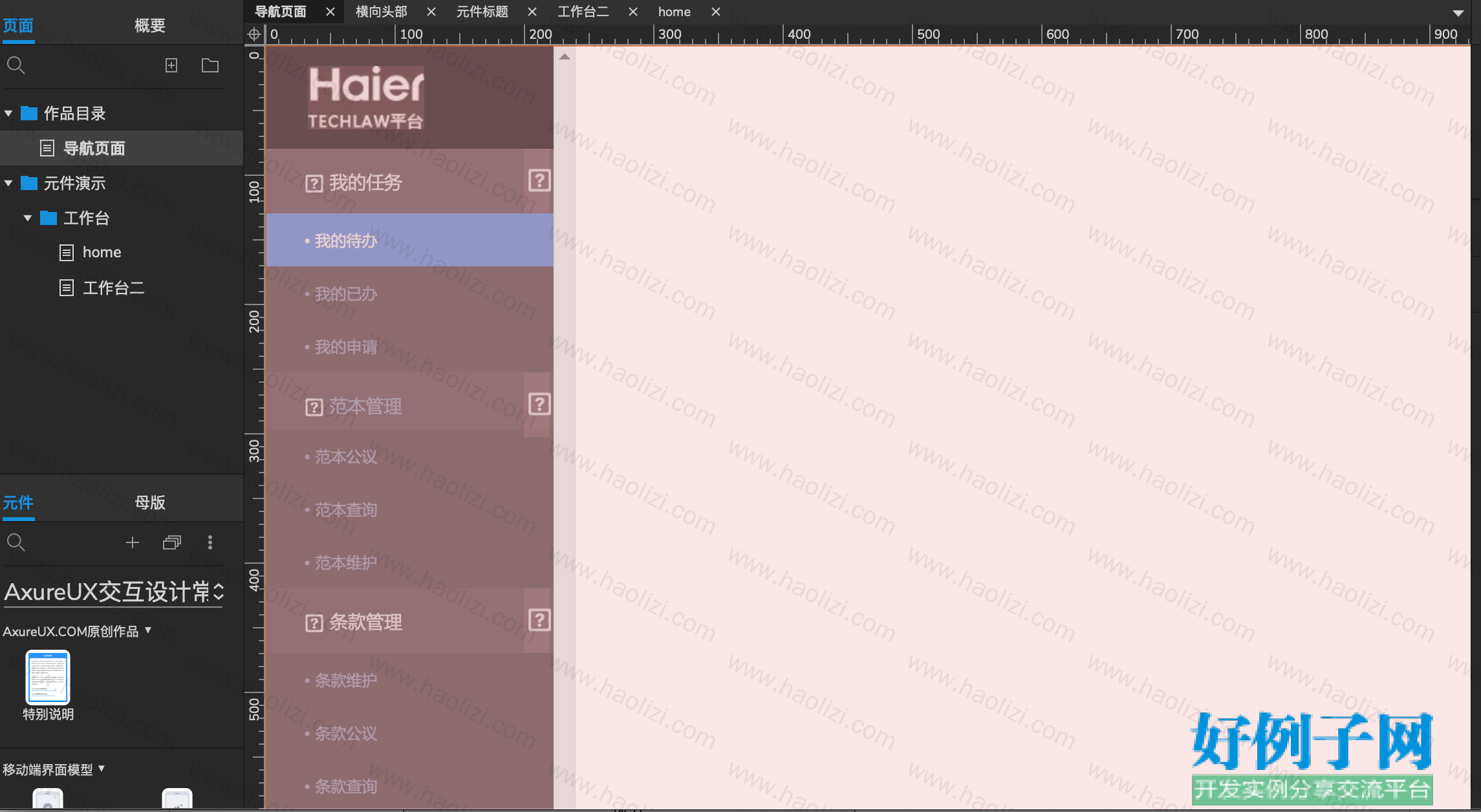This screenshot has width=1481, height=812.
Task: Select the 特别说明 widget thumbnail
Action: (48, 677)
